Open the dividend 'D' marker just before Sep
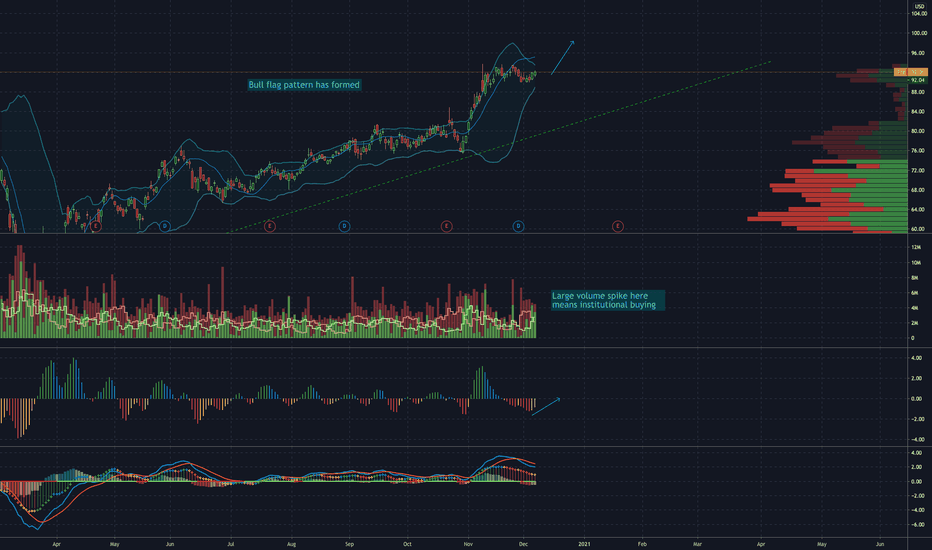The image size is (932, 550). click(344, 226)
